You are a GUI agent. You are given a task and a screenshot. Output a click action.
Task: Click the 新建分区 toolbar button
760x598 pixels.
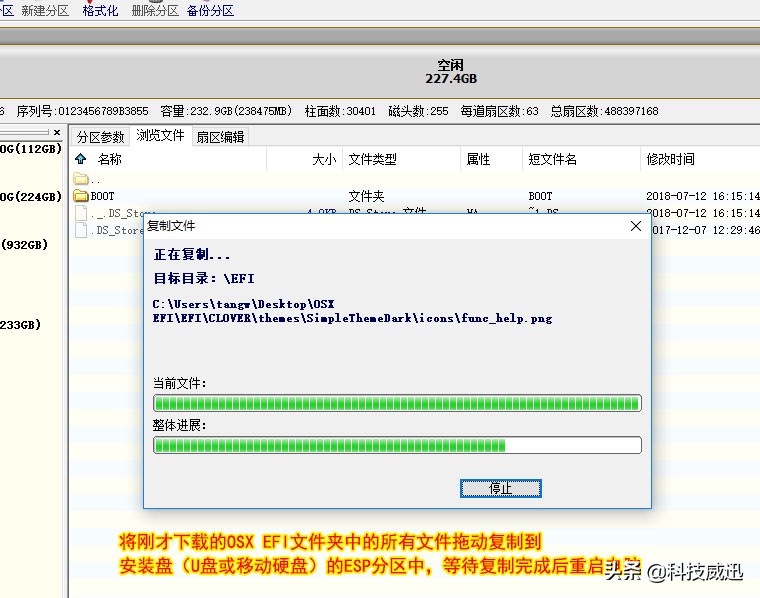click(45, 10)
